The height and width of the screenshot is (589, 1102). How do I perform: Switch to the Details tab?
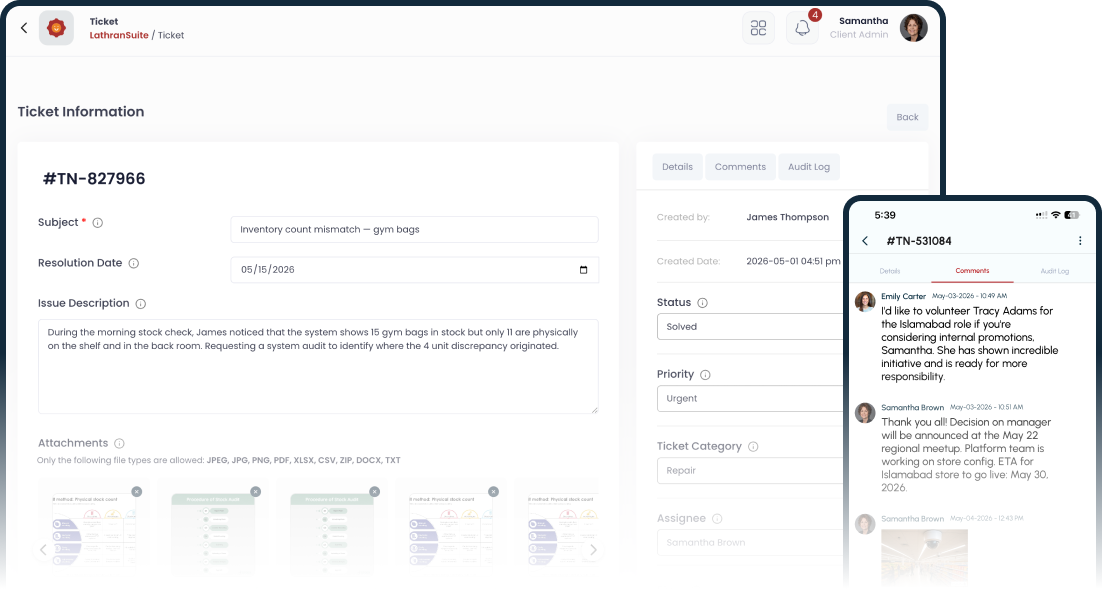click(x=678, y=167)
